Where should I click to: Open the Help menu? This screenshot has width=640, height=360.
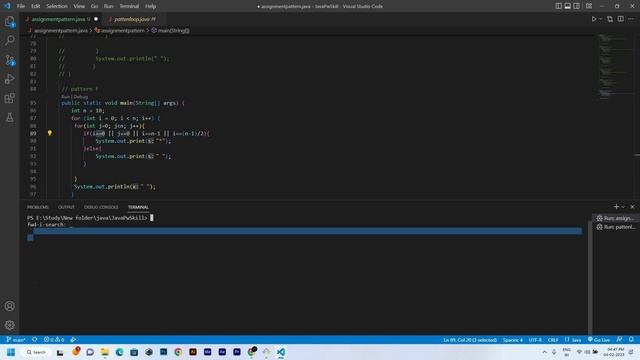151,6
